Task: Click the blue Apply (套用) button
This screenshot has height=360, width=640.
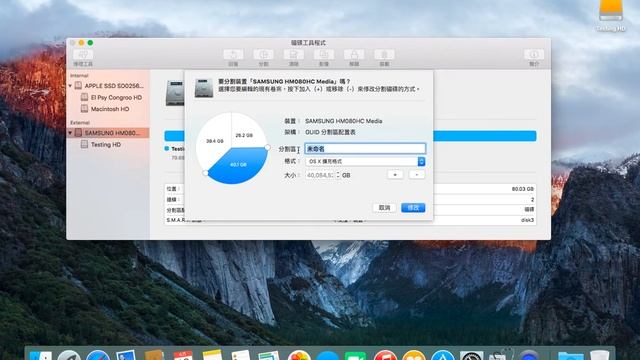Action: point(413,208)
